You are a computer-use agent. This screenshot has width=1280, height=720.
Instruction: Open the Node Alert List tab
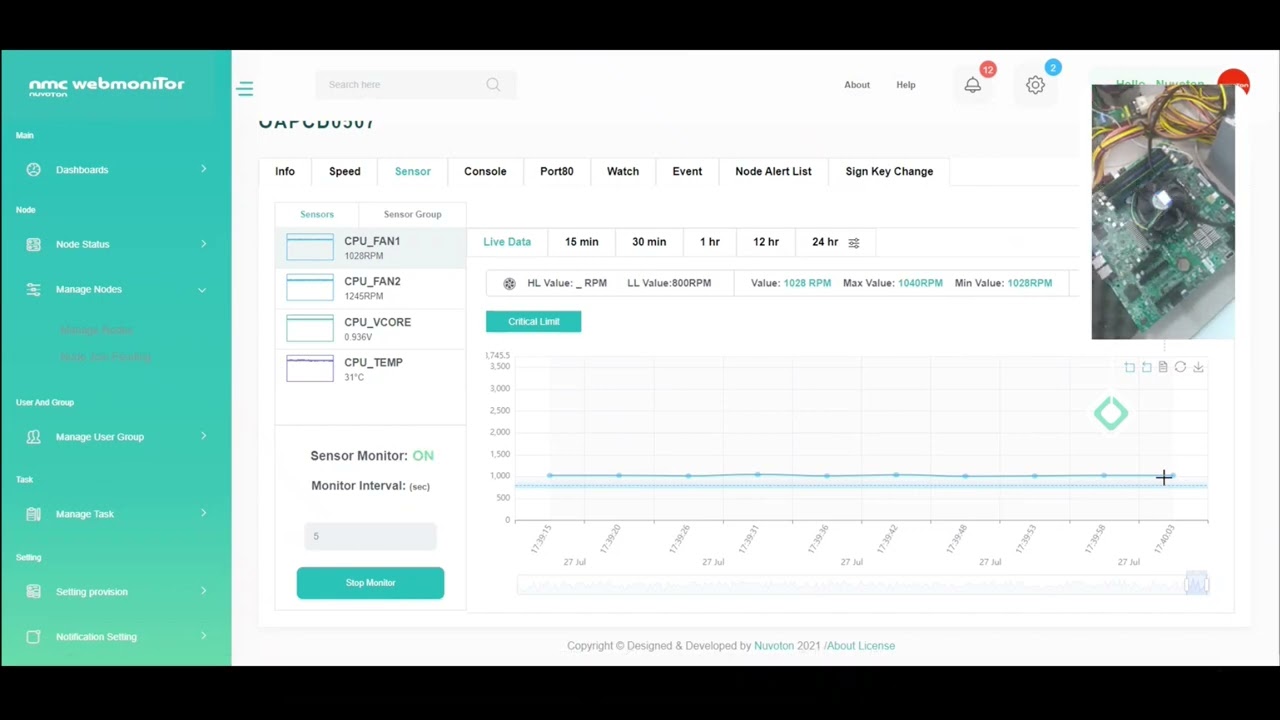tap(773, 171)
